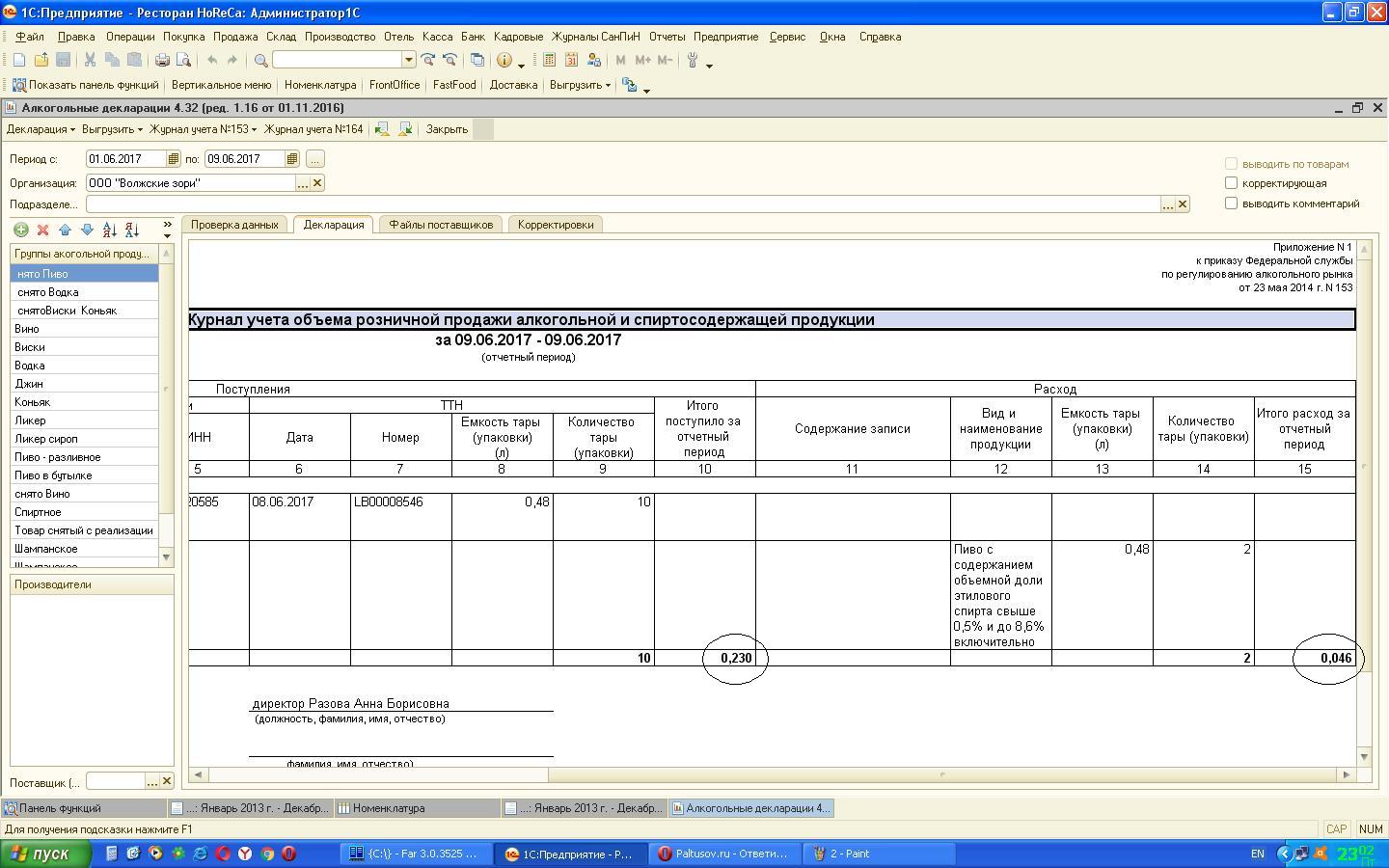Screen dimensions: 1389x868
Task: Open the Файл menu
Action: point(30,37)
